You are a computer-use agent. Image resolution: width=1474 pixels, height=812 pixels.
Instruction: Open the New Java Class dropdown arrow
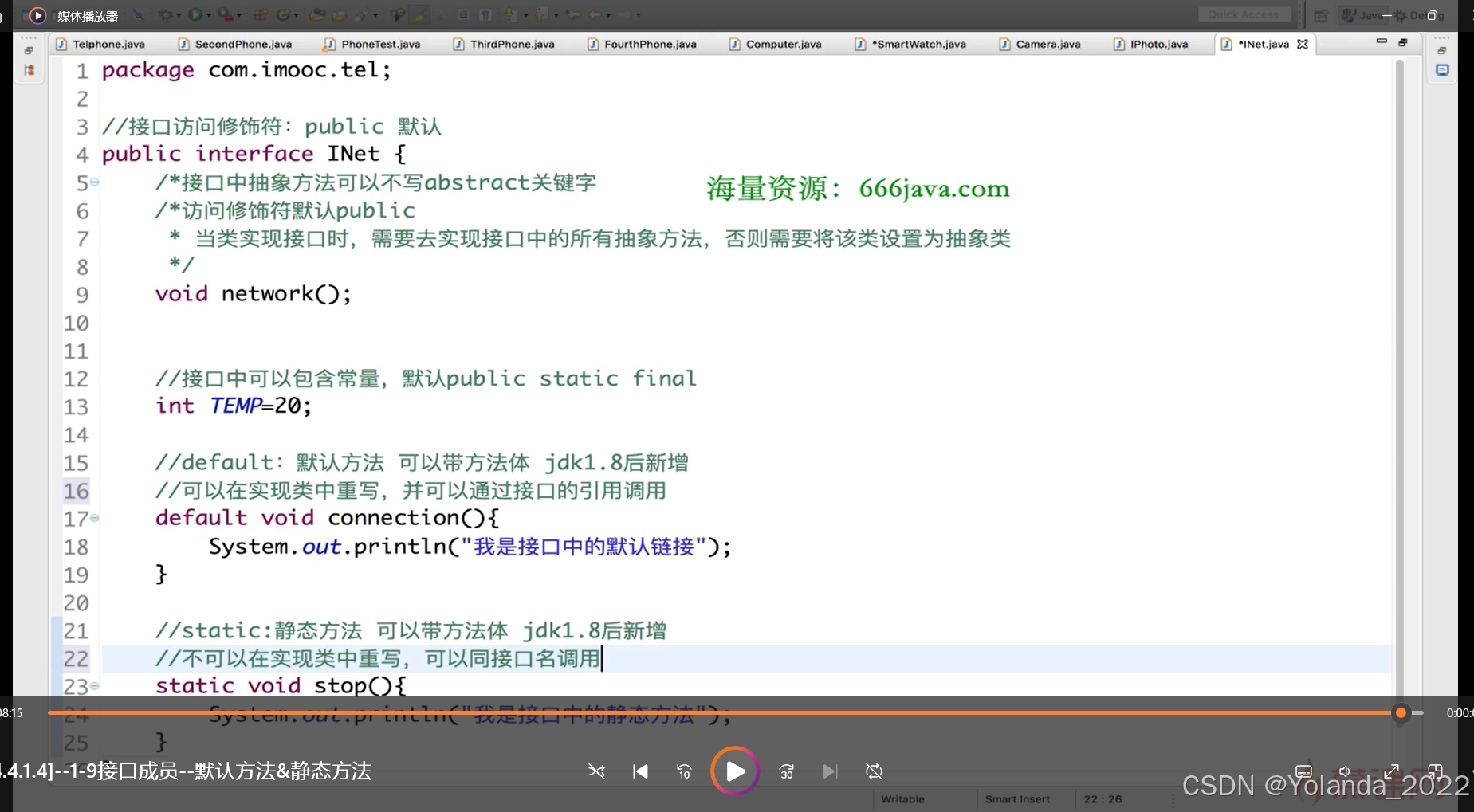296,15
